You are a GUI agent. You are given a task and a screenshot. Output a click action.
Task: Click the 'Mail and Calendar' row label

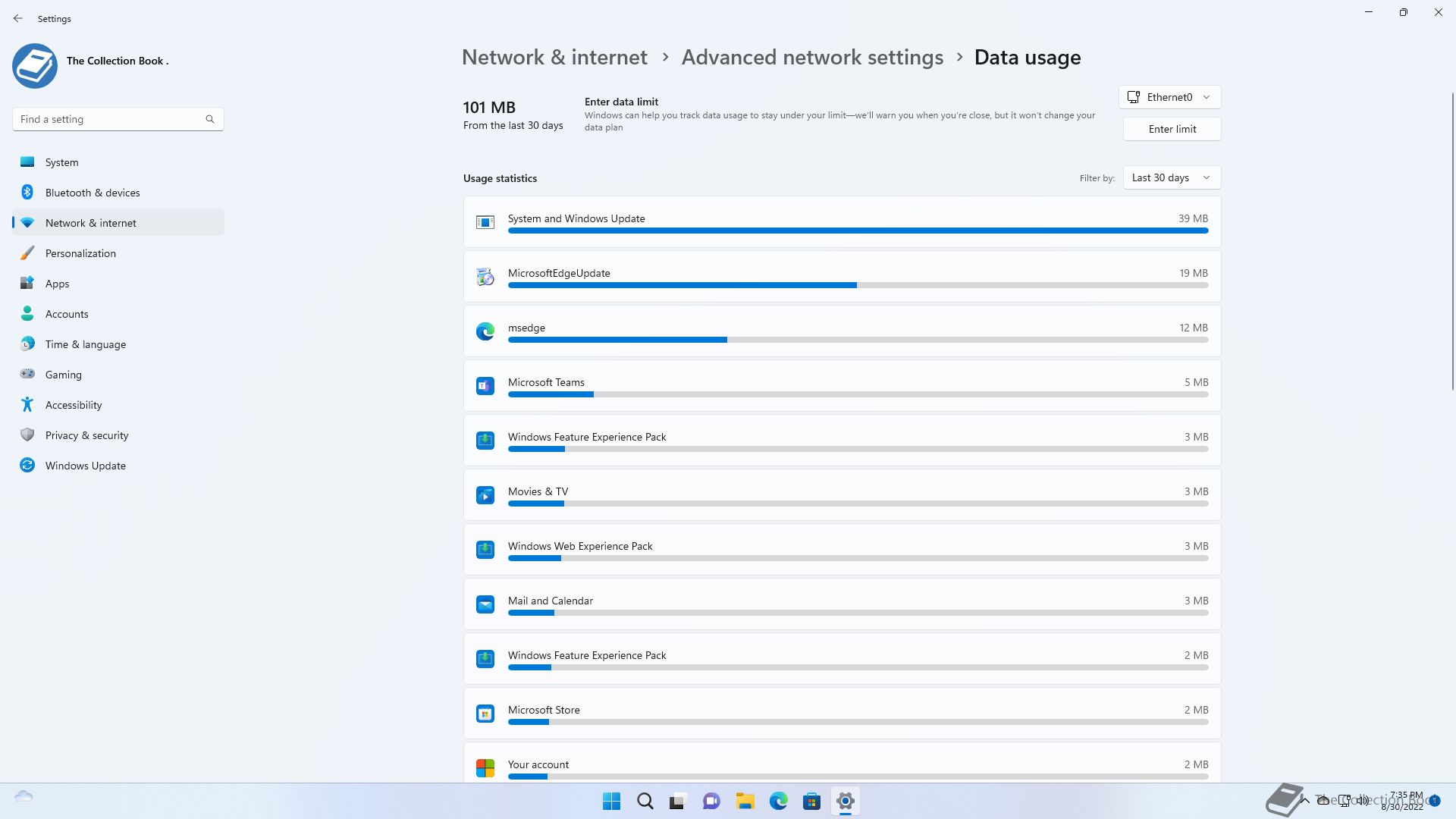(551, 601)
